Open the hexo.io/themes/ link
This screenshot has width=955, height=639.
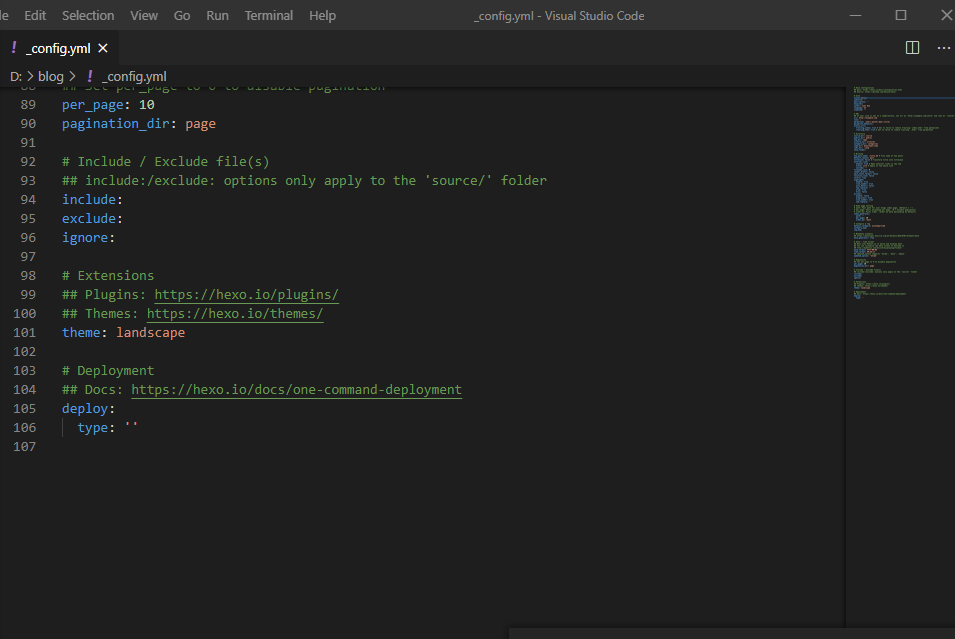pyautogui.click(x=234, y=314)
